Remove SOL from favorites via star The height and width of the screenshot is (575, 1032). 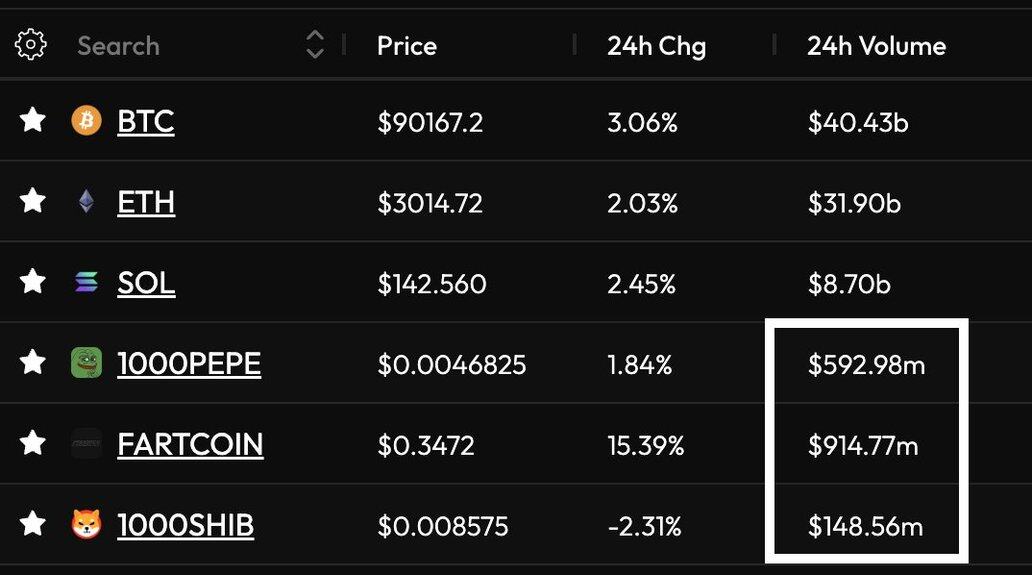click(33, 283)
